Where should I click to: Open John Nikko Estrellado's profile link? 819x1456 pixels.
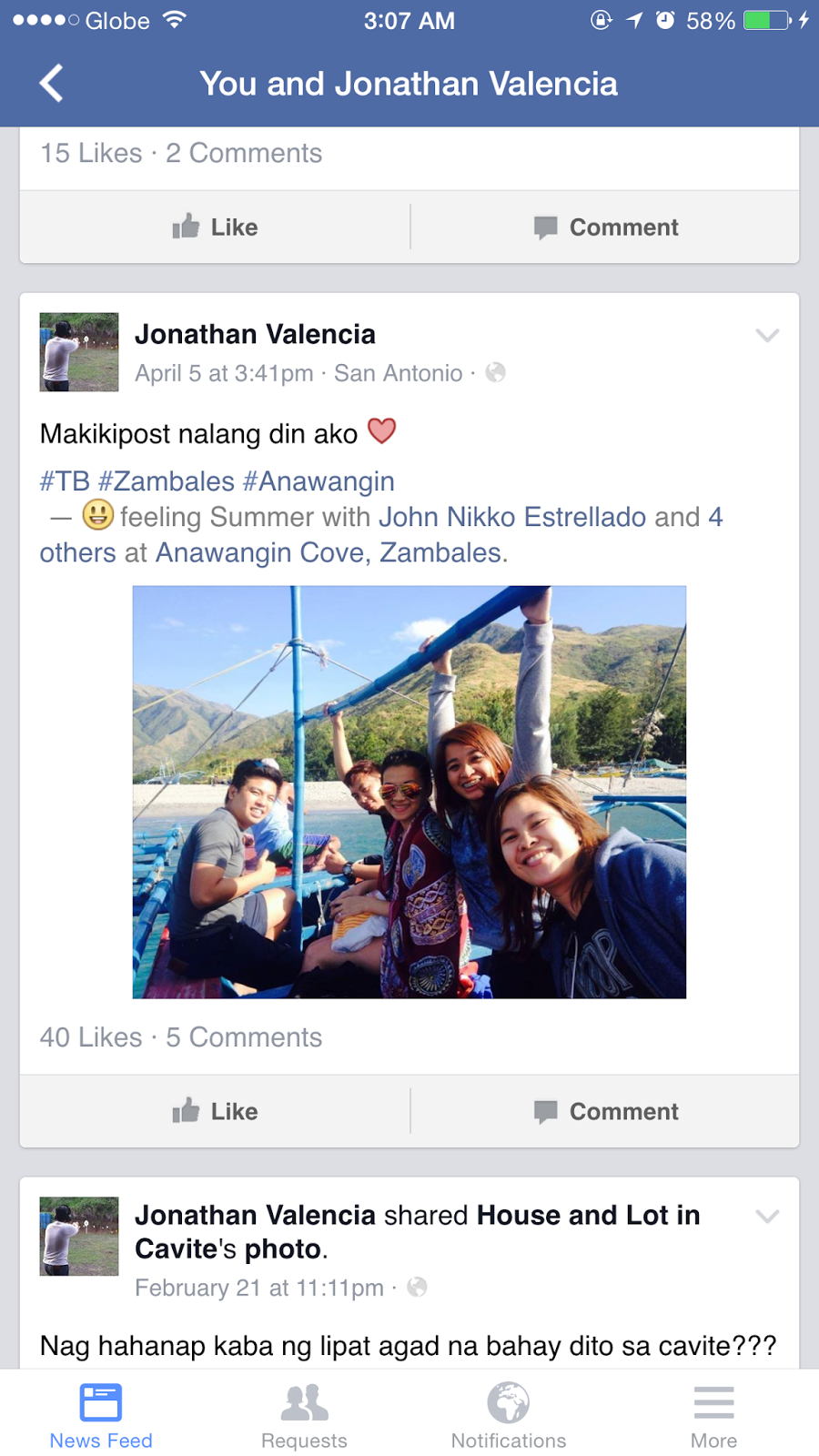(x=512, y=517)
